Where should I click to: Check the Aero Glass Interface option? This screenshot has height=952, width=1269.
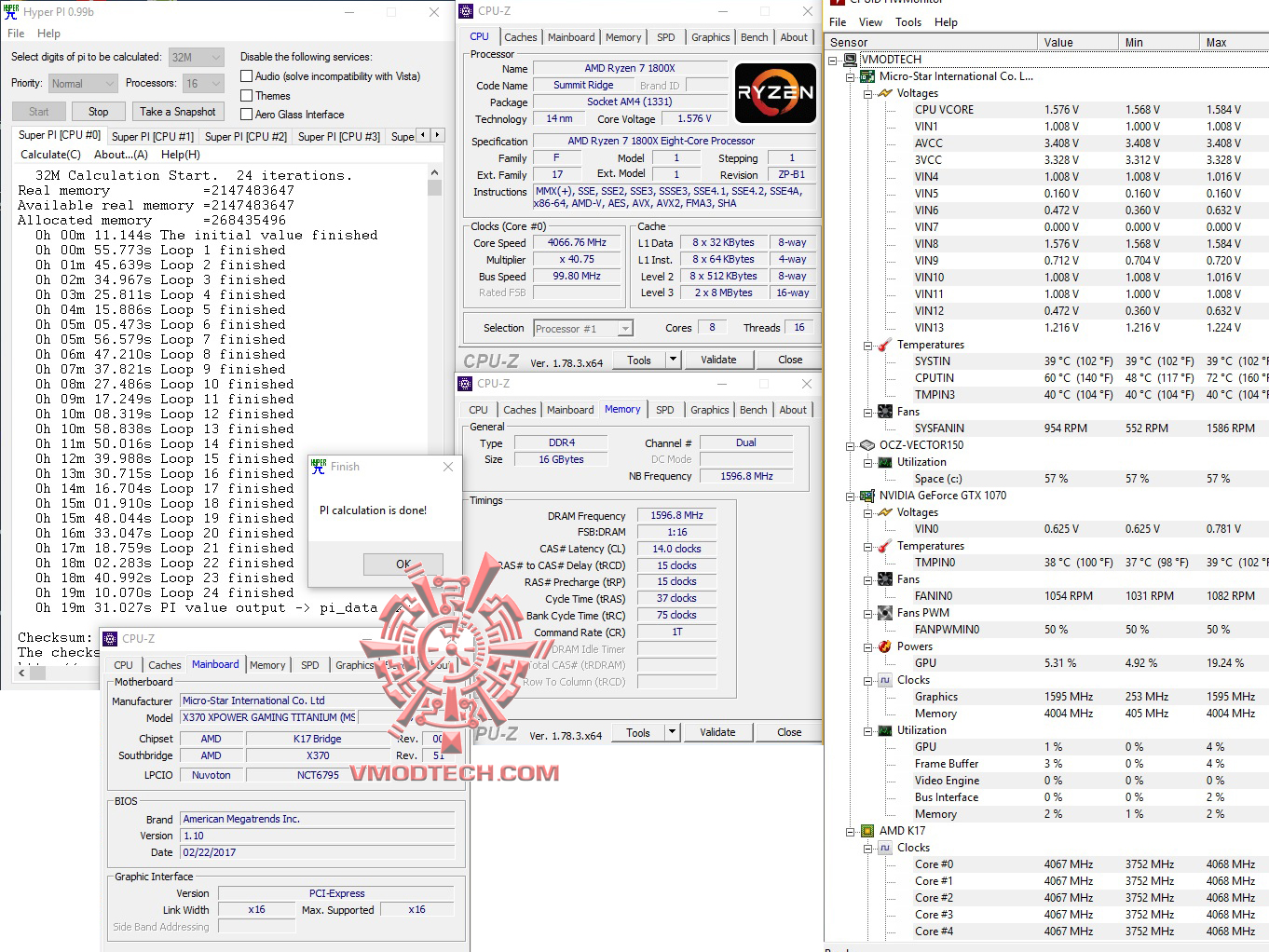pyautogui.click(x=248, y=114)
